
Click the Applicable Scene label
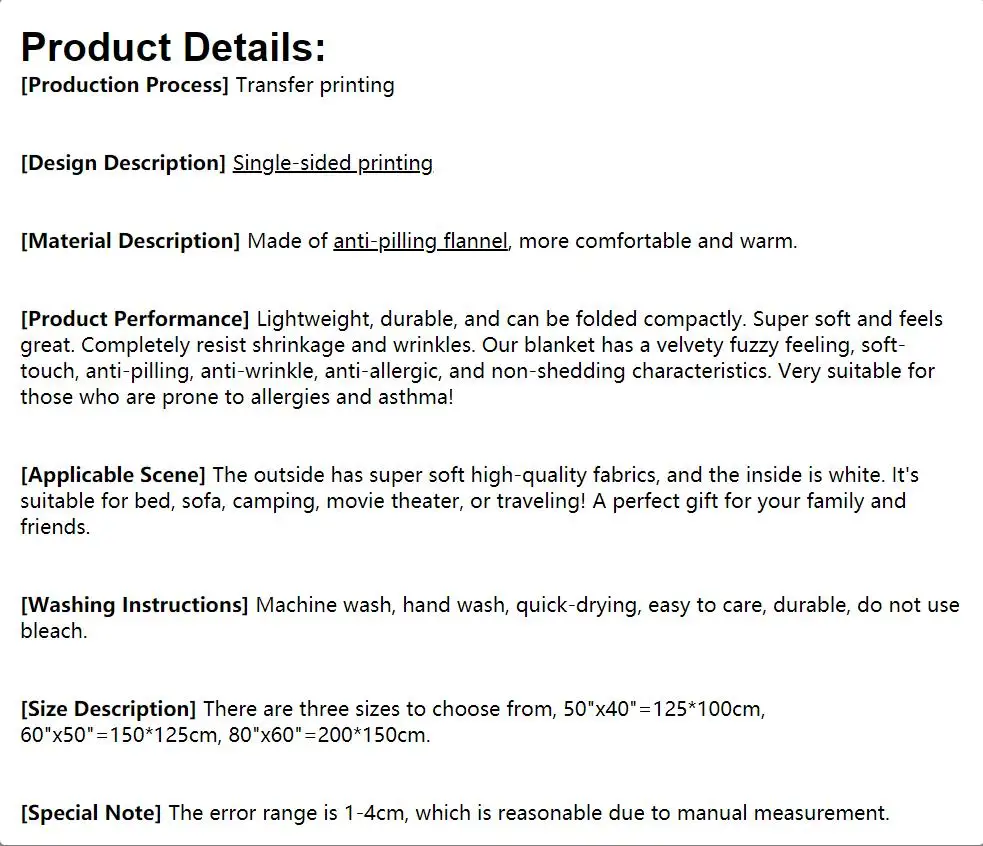[113, 475]
